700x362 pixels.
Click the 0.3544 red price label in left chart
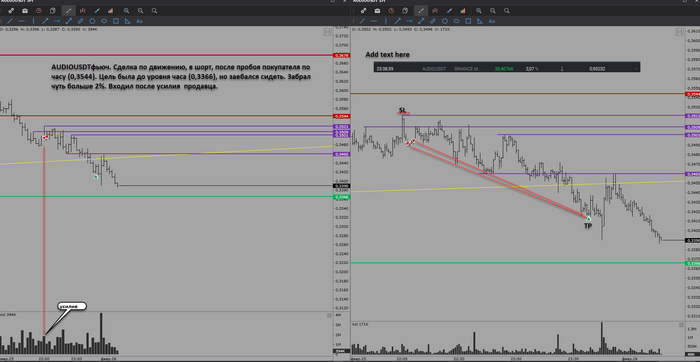point(341,116)
